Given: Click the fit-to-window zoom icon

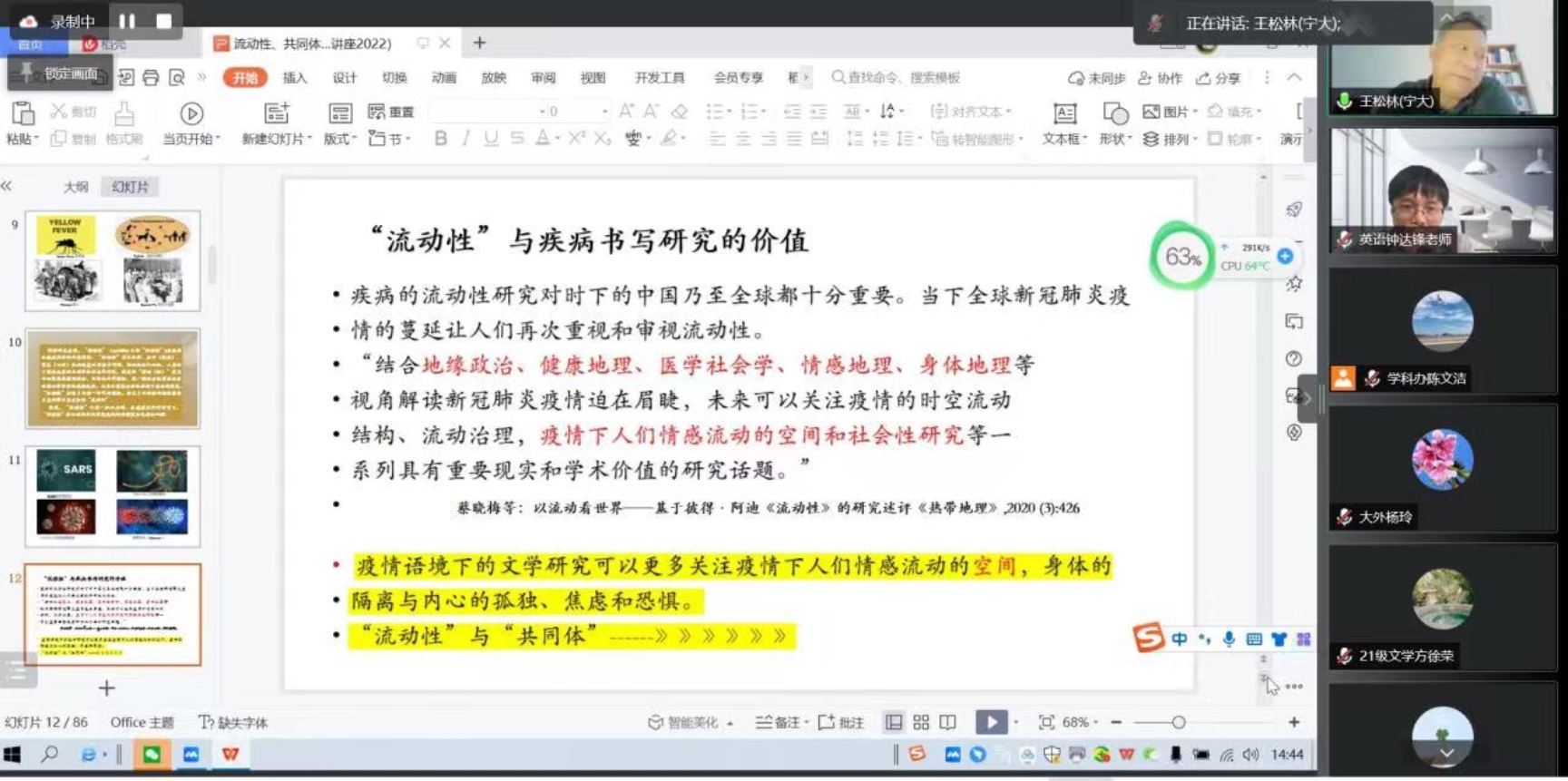Looking at the screenshot, I should (x=1046, y=722).
